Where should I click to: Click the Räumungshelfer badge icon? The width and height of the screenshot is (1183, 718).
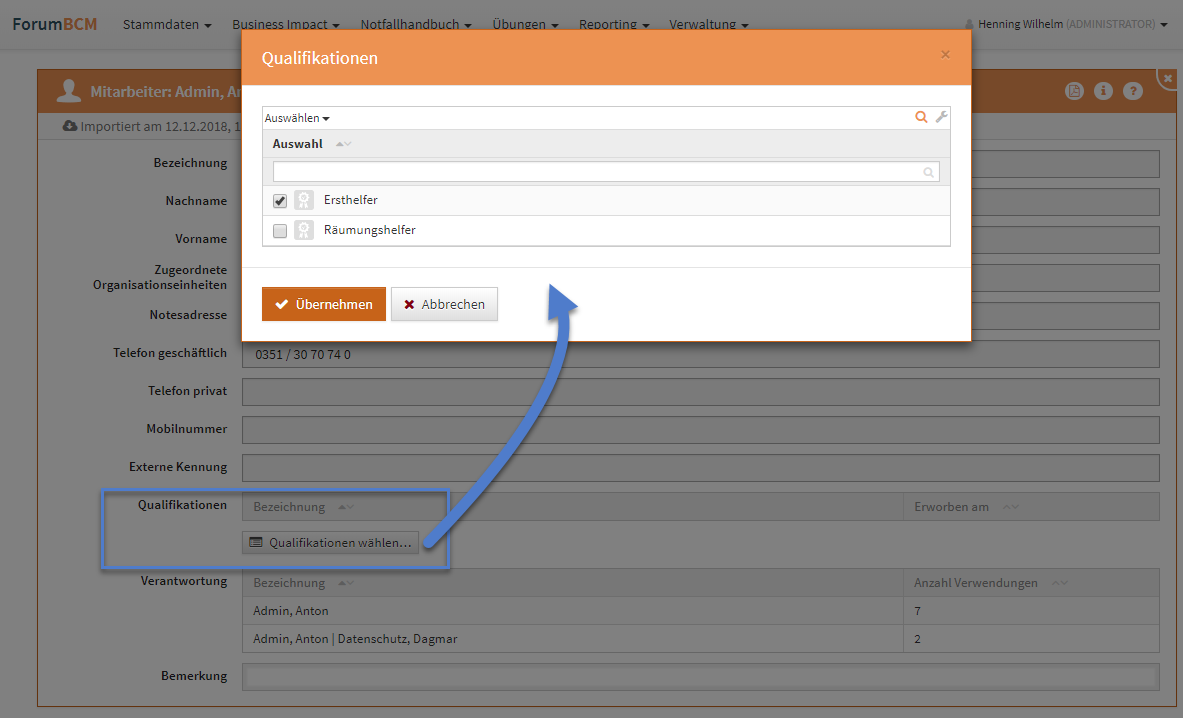point(304,230)
